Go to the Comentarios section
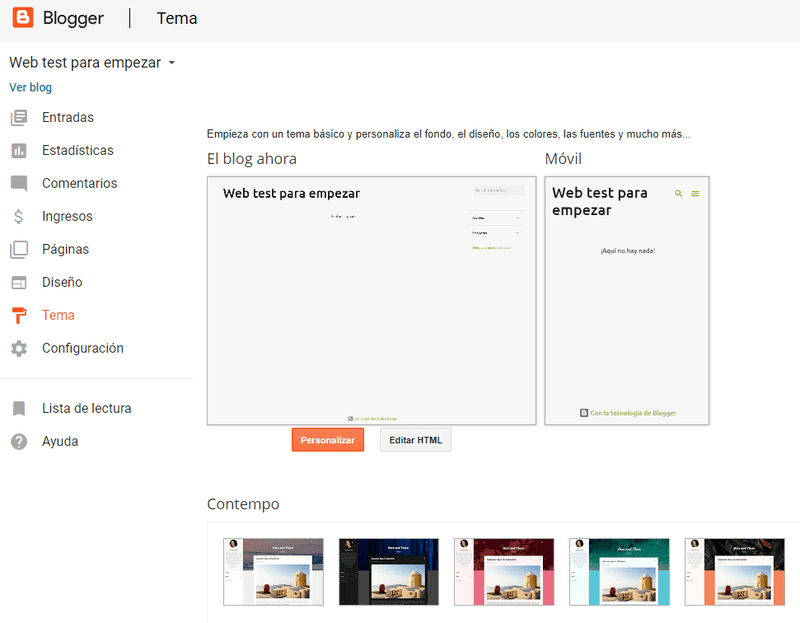Viewport: 800px width, 623px height. (x=79, y=184)
